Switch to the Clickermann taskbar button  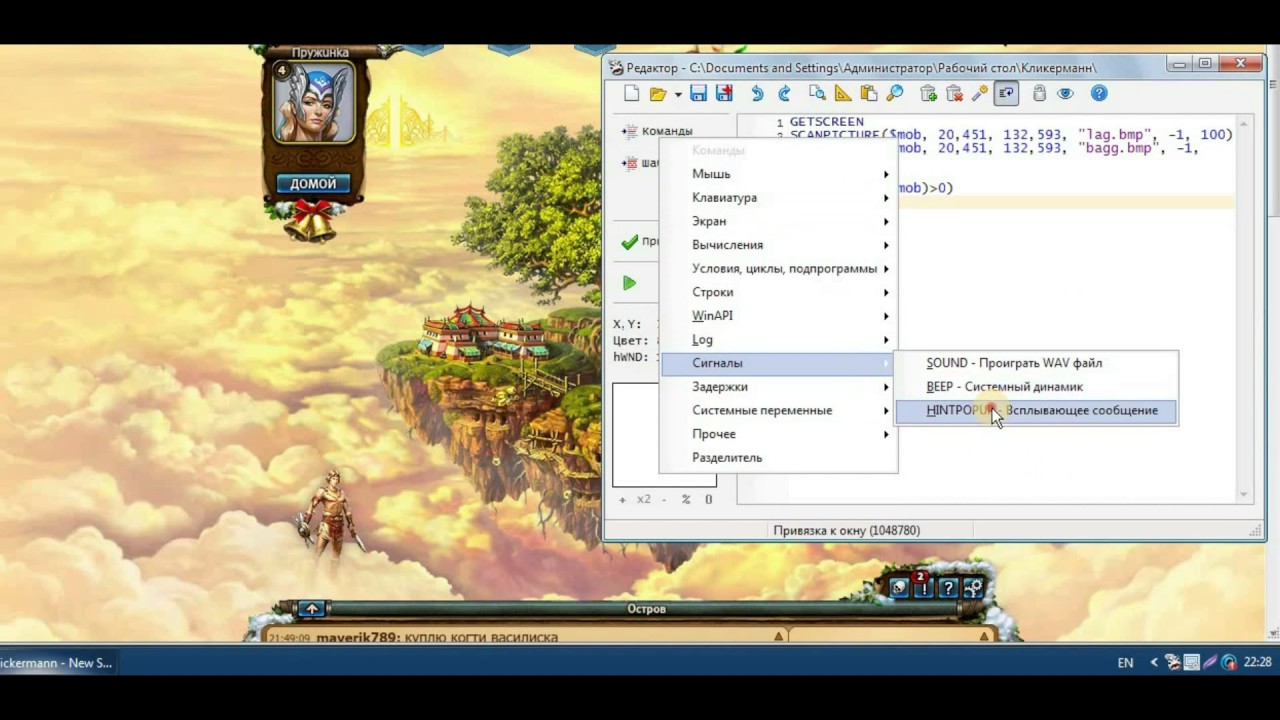point(57,663)
